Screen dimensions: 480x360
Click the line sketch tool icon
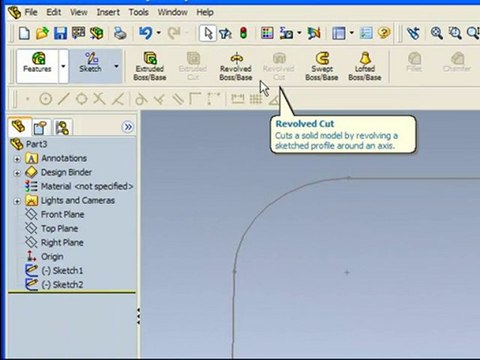pos(64,99)
